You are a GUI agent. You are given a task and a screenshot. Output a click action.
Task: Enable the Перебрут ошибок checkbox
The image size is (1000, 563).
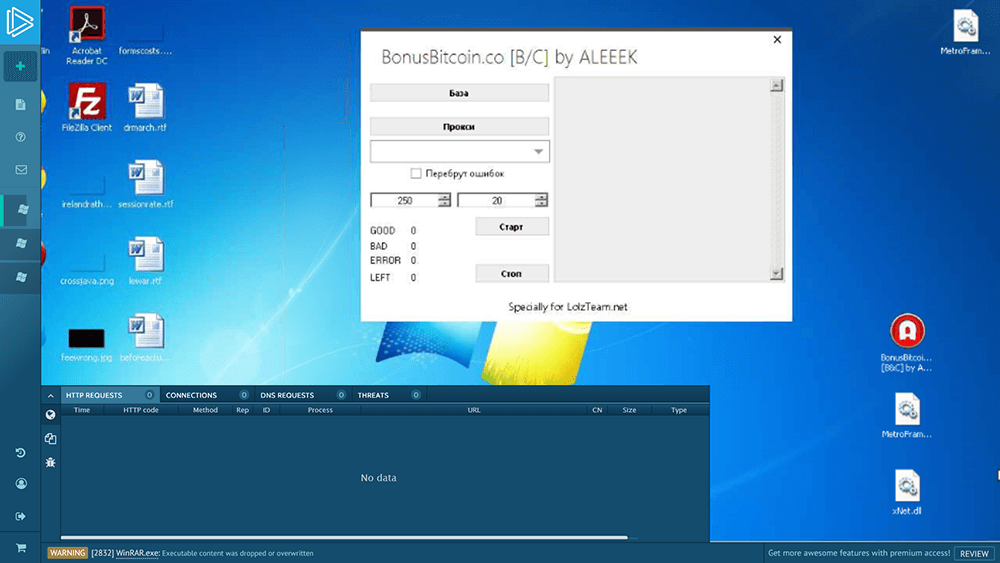click(416, 173)
